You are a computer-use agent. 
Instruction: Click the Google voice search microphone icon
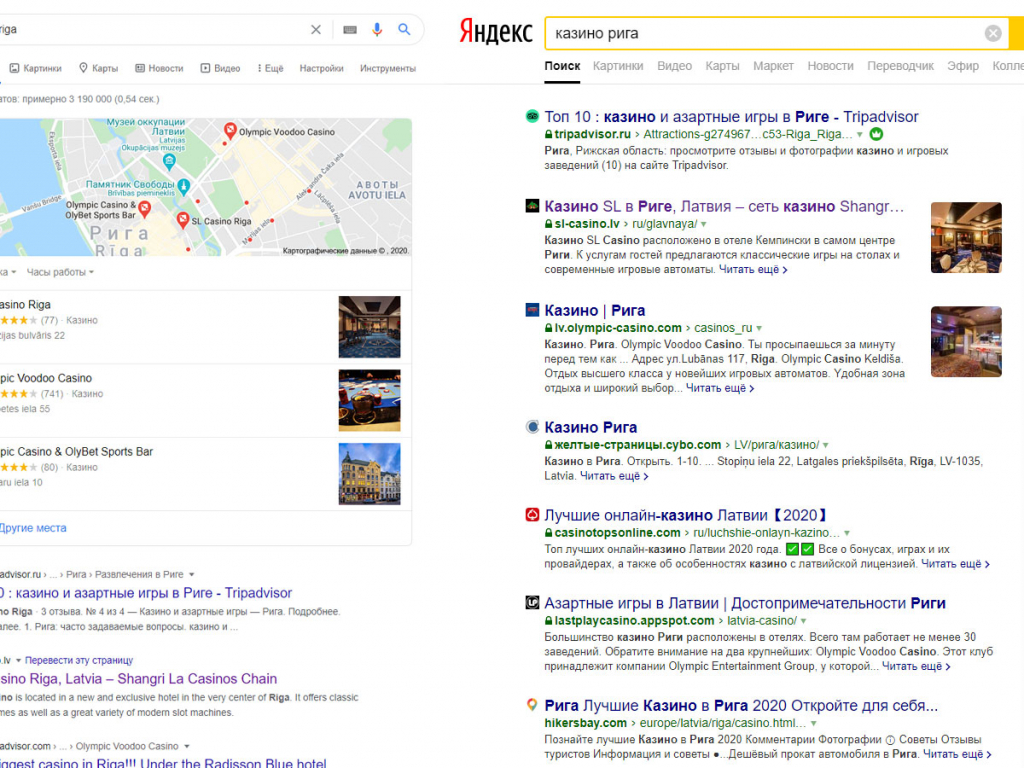[377, 30]
